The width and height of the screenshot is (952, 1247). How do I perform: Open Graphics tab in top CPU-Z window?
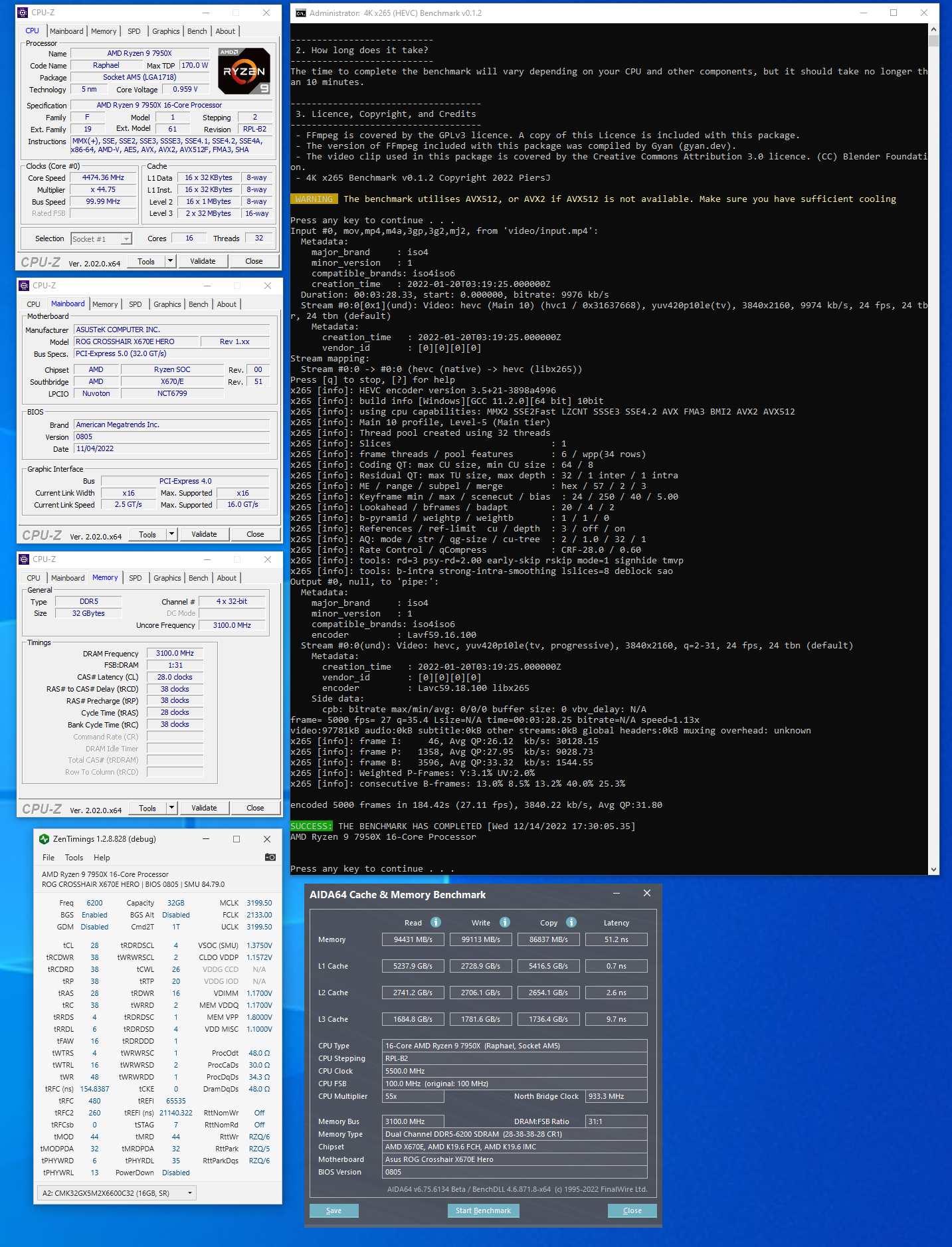pyautogui.click(x=165, y=31)
